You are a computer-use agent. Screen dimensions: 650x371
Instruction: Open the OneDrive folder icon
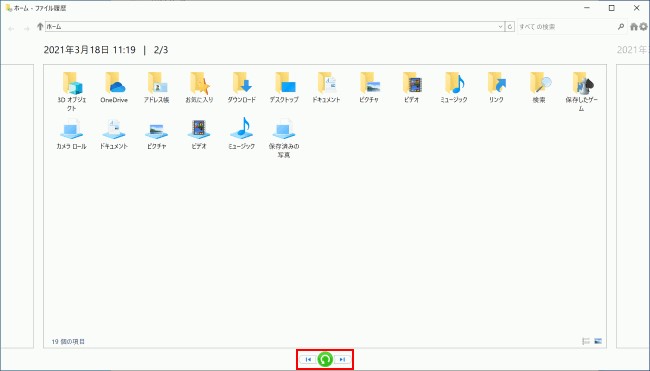[x=114, y=87]
